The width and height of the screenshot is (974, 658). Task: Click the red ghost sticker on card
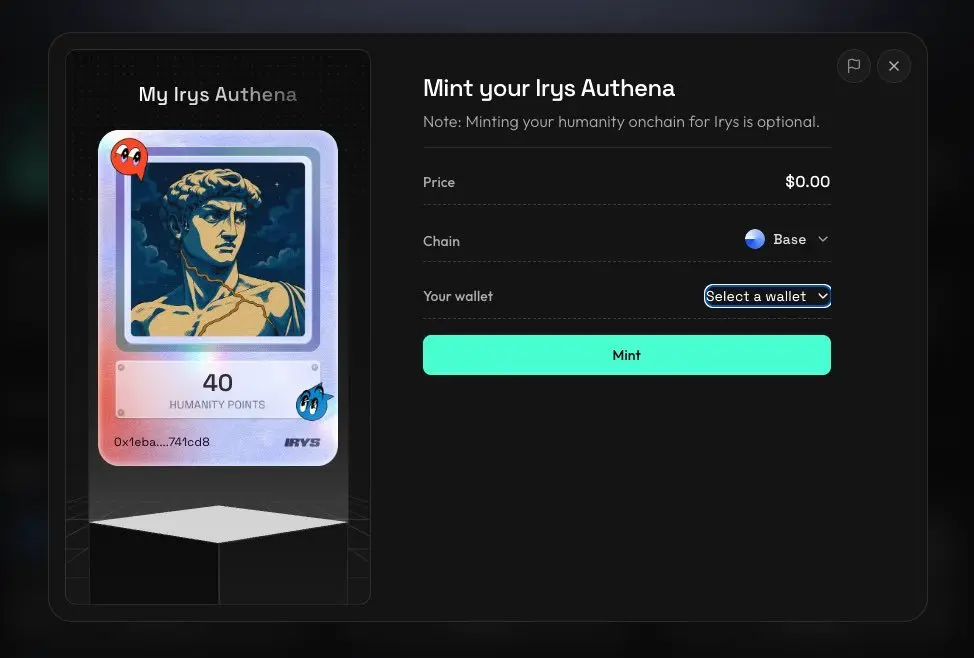click(129, 158)
